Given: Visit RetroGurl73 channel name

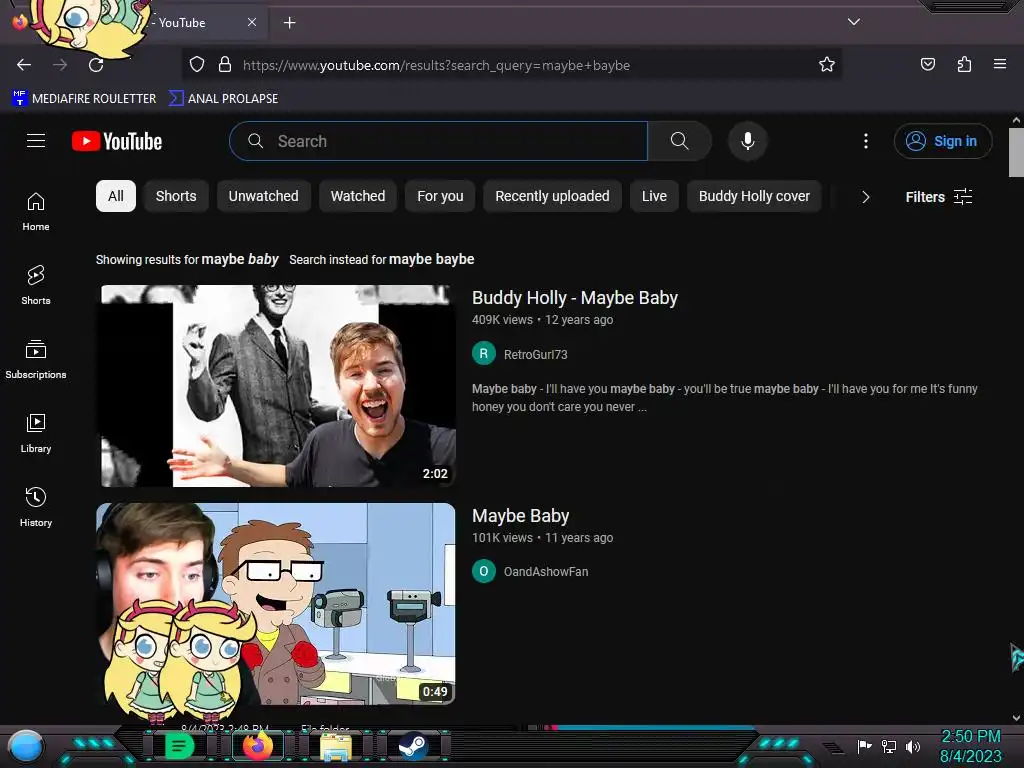Looking at the screenshot, I should 536,354.
